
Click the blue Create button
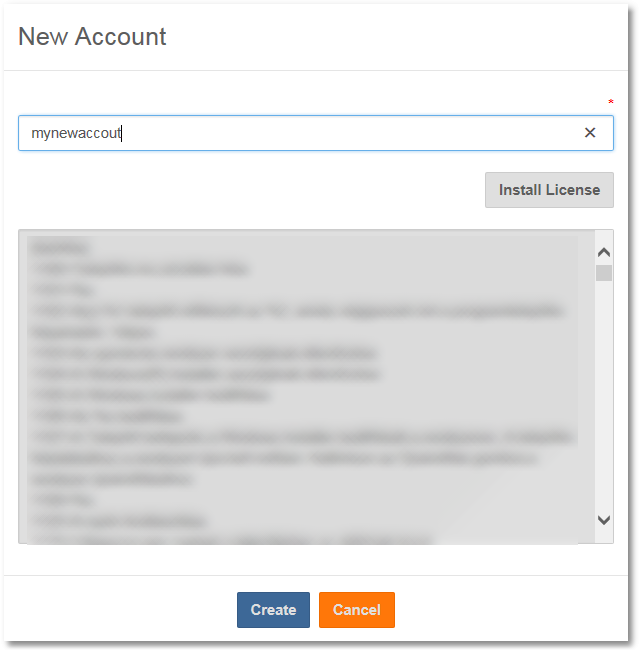point(273,610)
